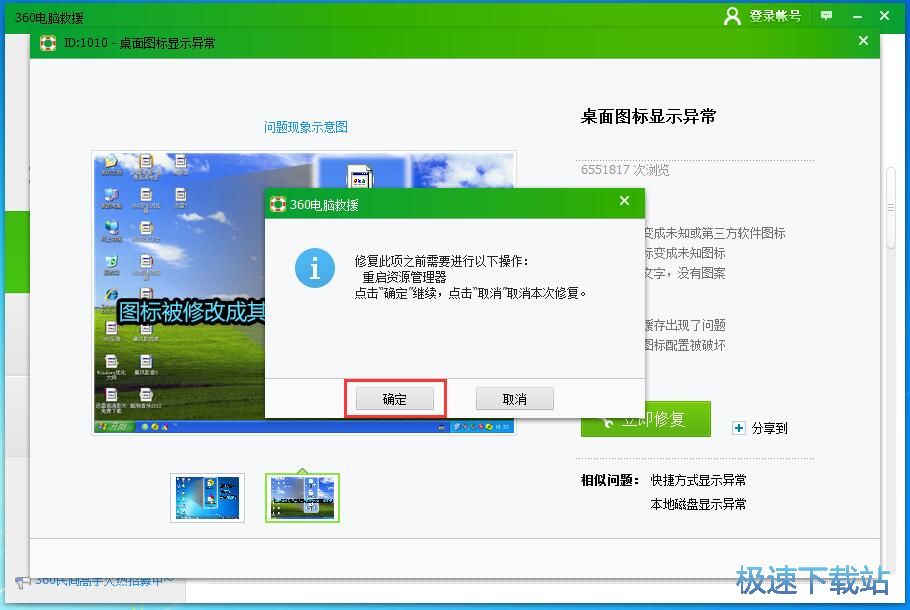Open the 登录帐号 login link
910x610 pixels.
(775, 16)
